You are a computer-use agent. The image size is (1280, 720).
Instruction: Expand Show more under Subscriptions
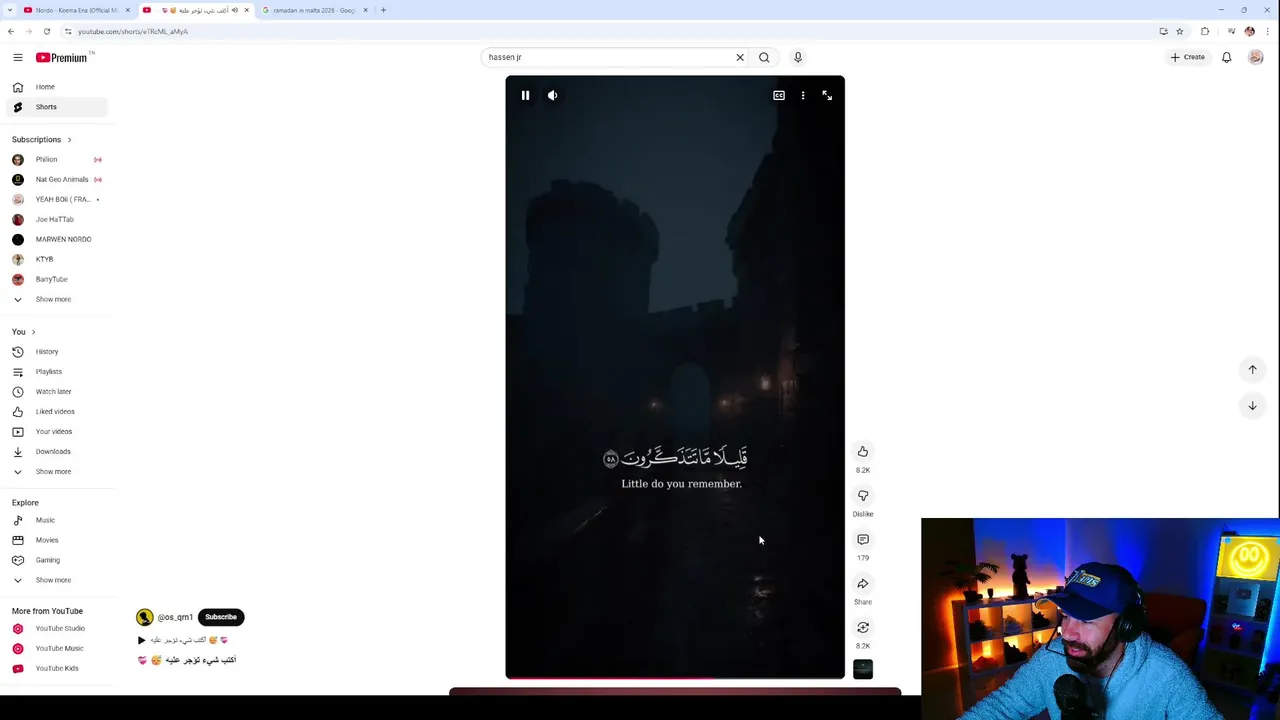coord(55,300)
